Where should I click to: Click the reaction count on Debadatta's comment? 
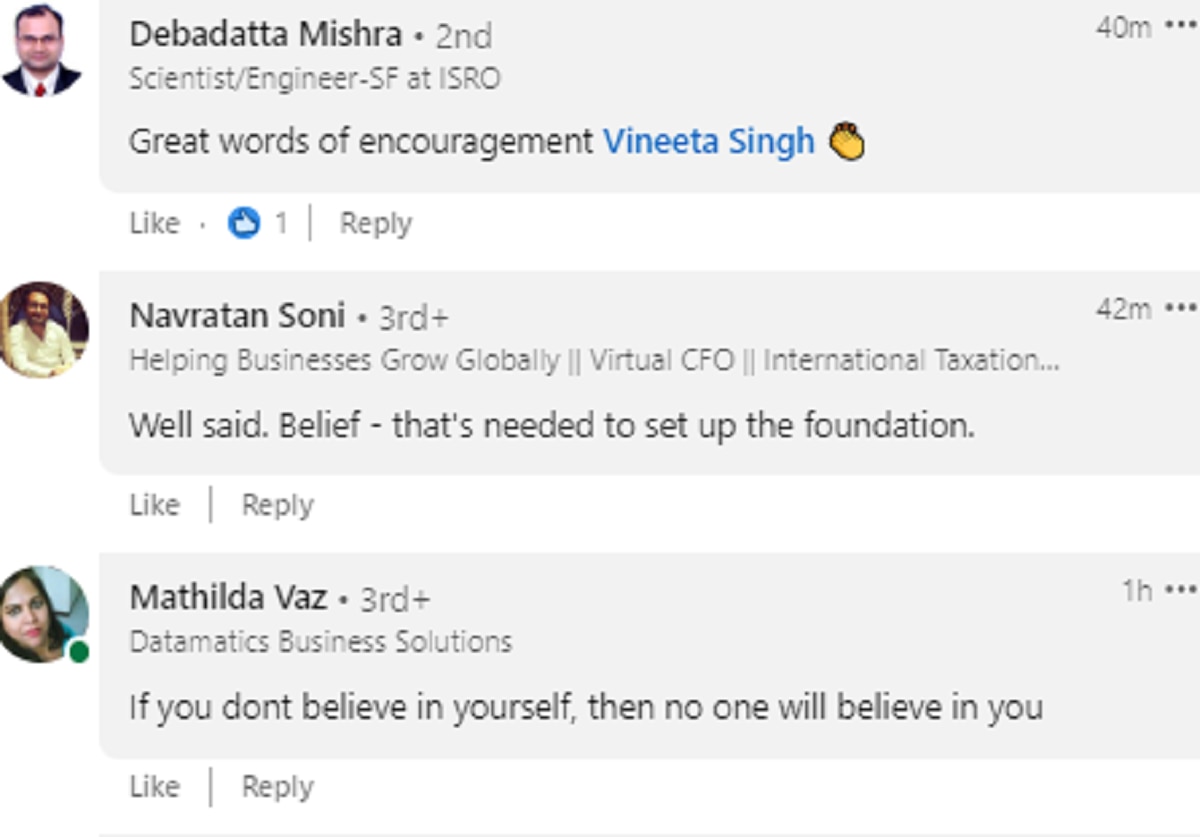[x=281, y=223]
